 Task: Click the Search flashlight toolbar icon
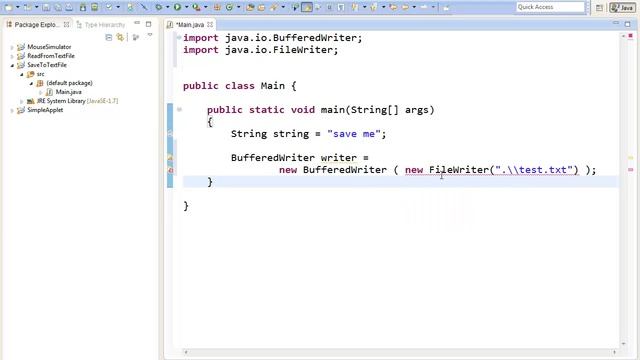tap(273, 7)
